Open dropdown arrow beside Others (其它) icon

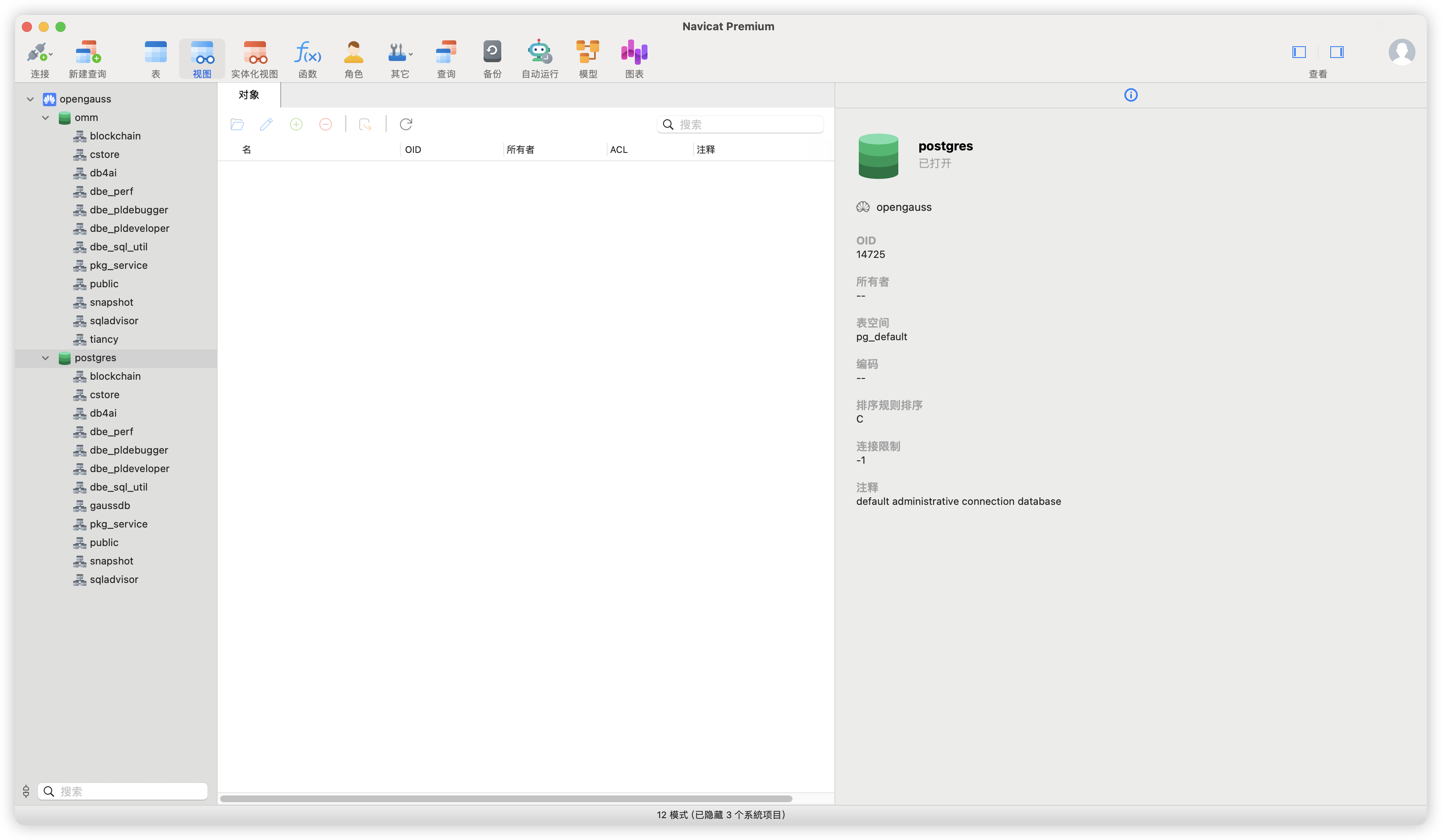411,54
